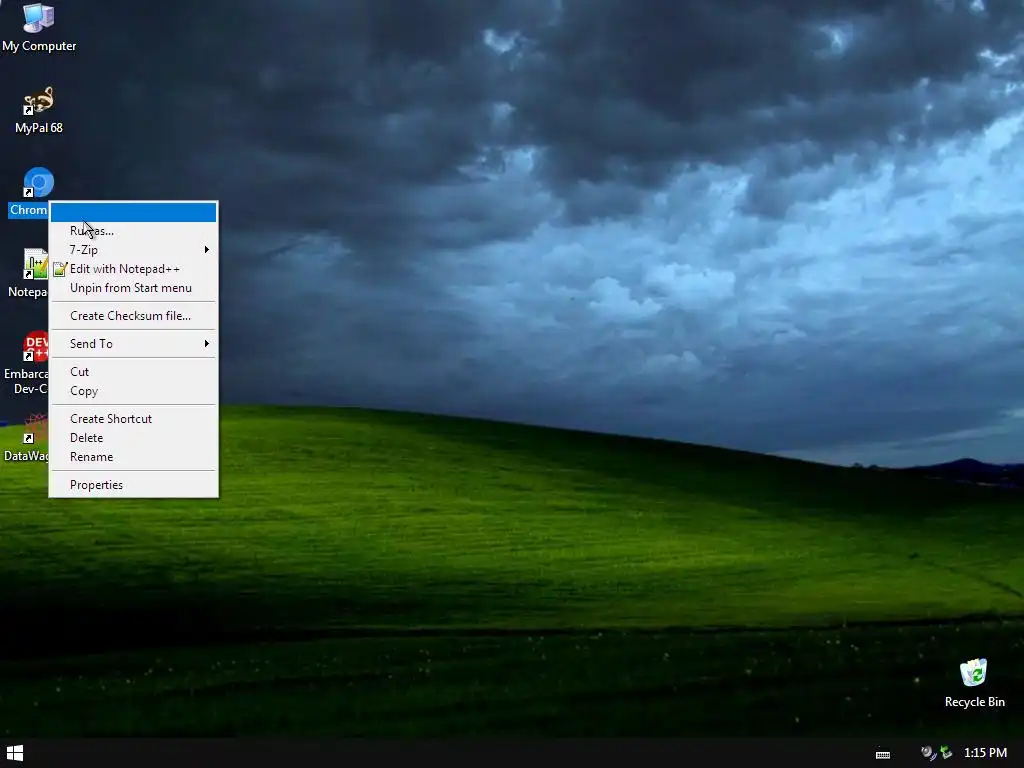
Task: Choose Run as... from the context menu
Action: pos(133,231)
